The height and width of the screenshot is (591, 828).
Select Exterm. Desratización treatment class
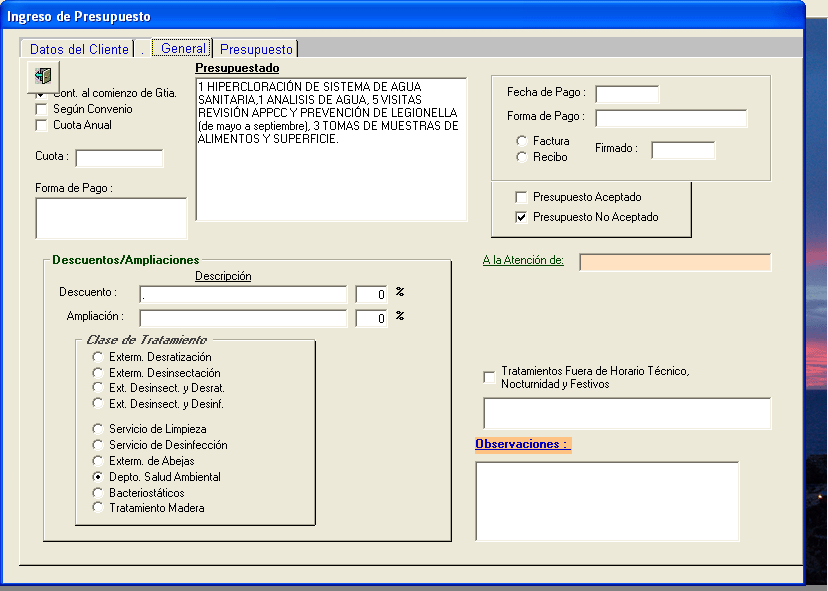pyautogui.click(x=97, y=357)
